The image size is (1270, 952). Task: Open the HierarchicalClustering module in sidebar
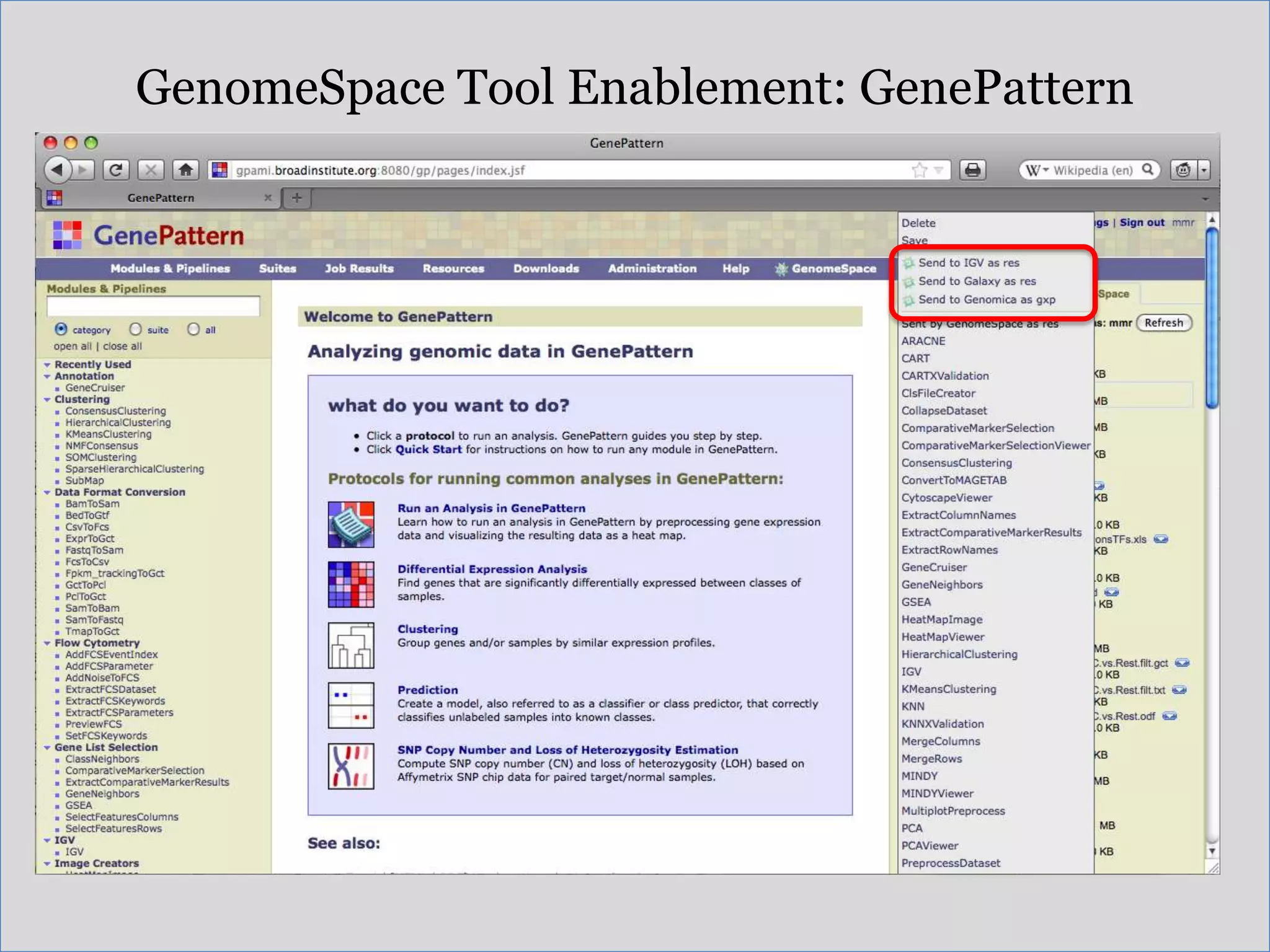[x=118, y=423]
